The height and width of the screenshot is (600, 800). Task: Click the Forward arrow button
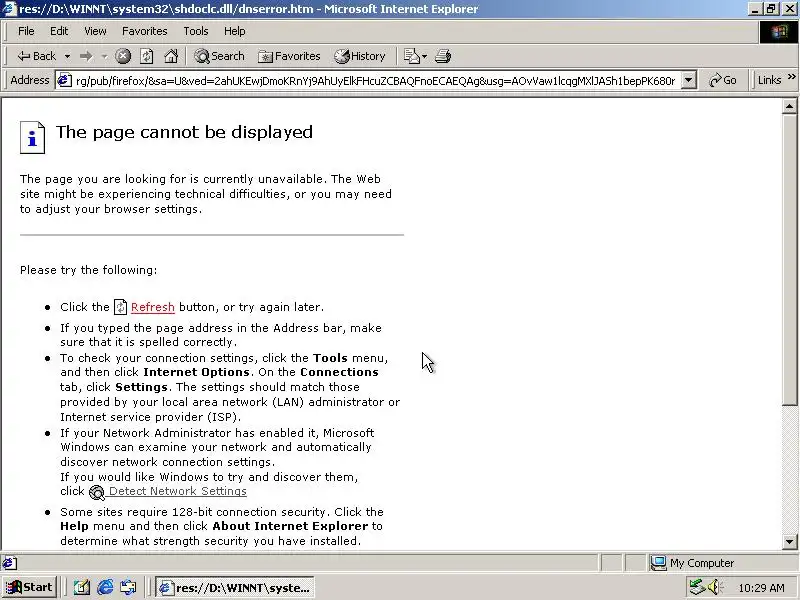coord(86,56)
